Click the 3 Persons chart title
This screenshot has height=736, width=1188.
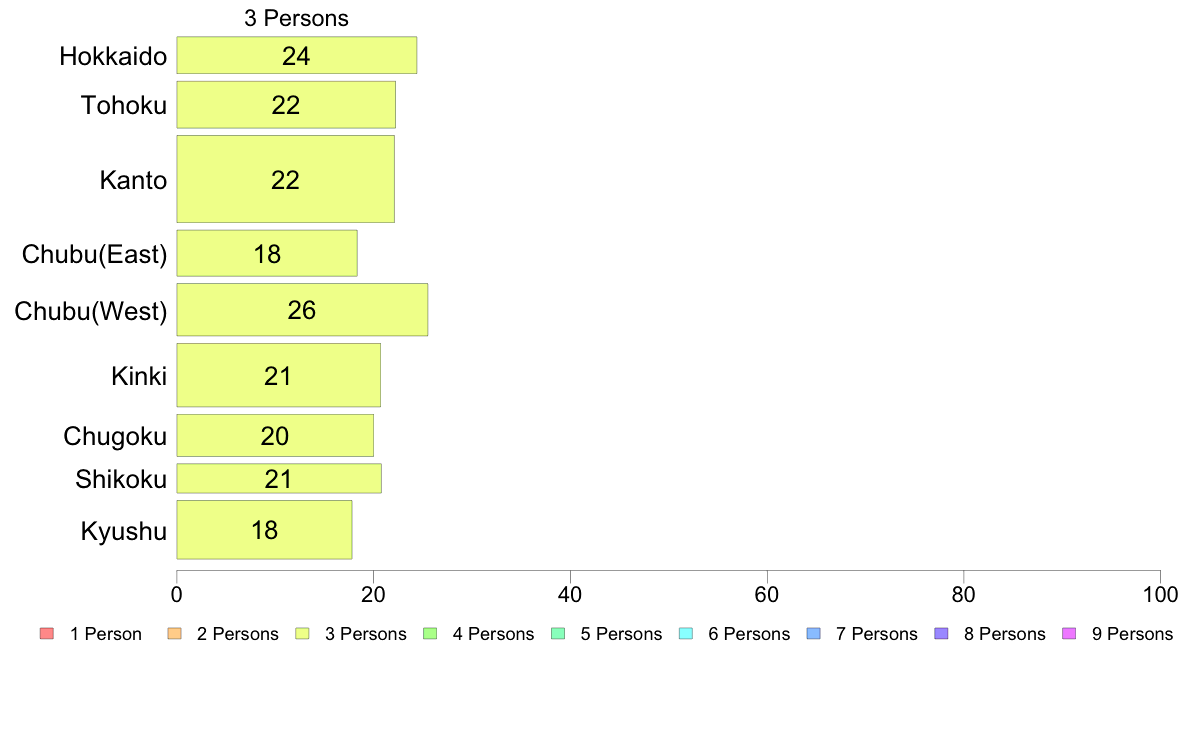(x=296, y=18)
